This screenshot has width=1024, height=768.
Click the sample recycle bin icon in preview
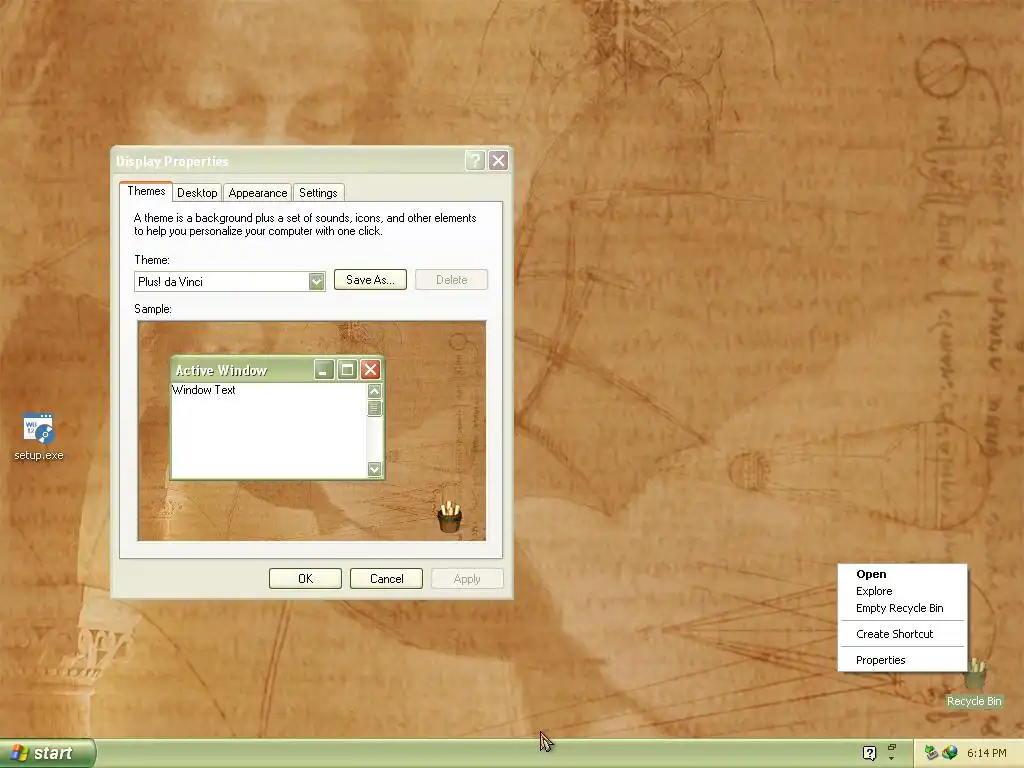449,517
